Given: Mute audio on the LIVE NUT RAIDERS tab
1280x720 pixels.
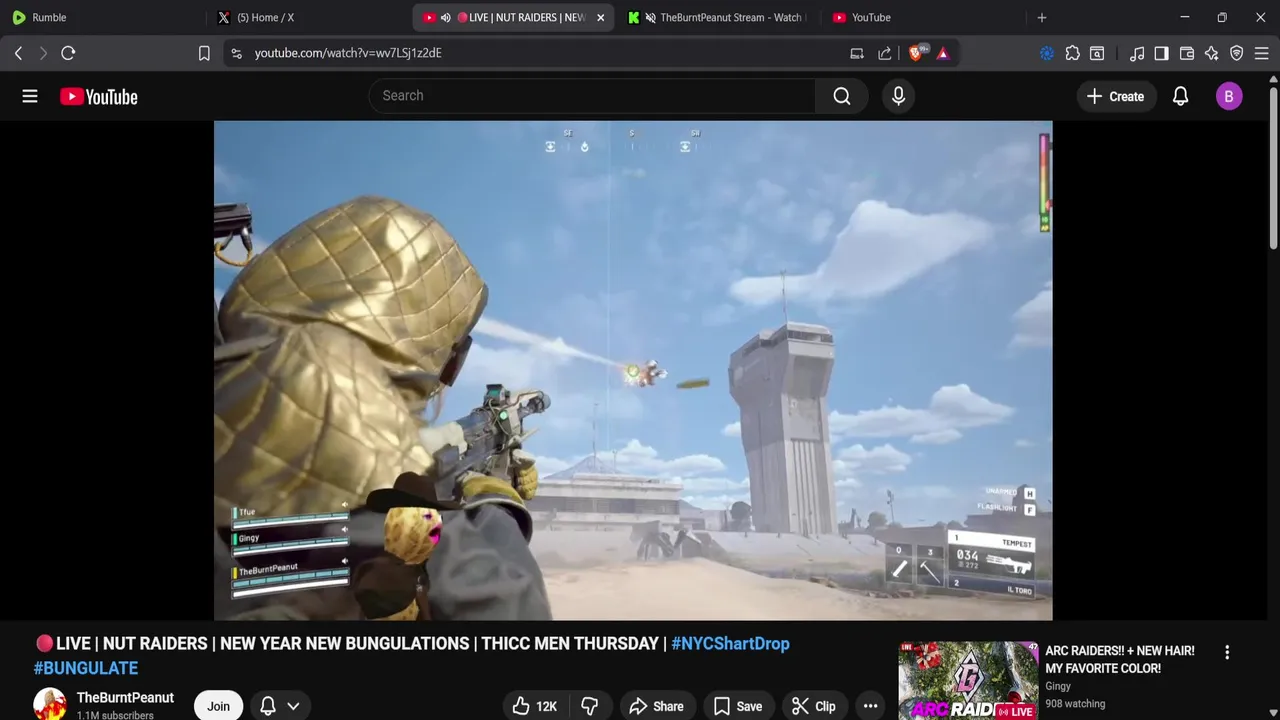Looking at the screenshot, I should click(445, 17).
